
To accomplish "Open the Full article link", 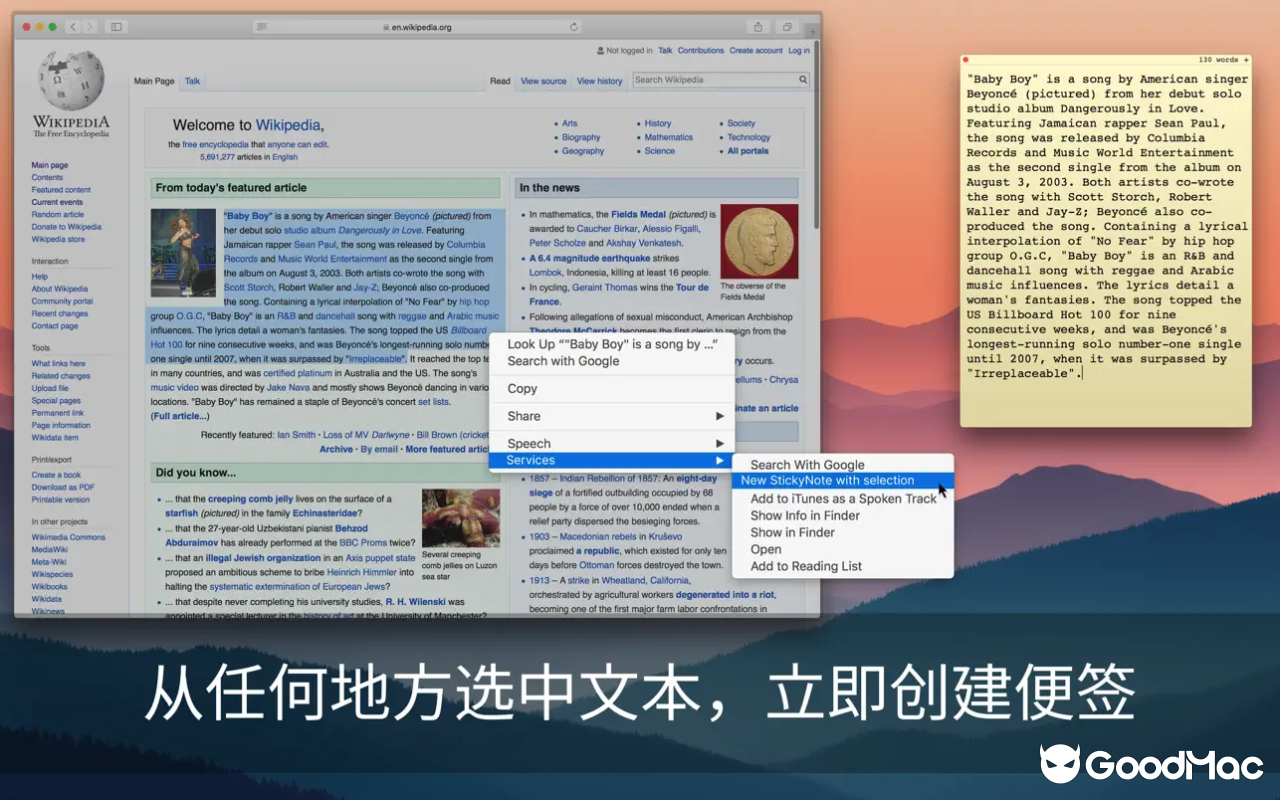I will 180,416.
